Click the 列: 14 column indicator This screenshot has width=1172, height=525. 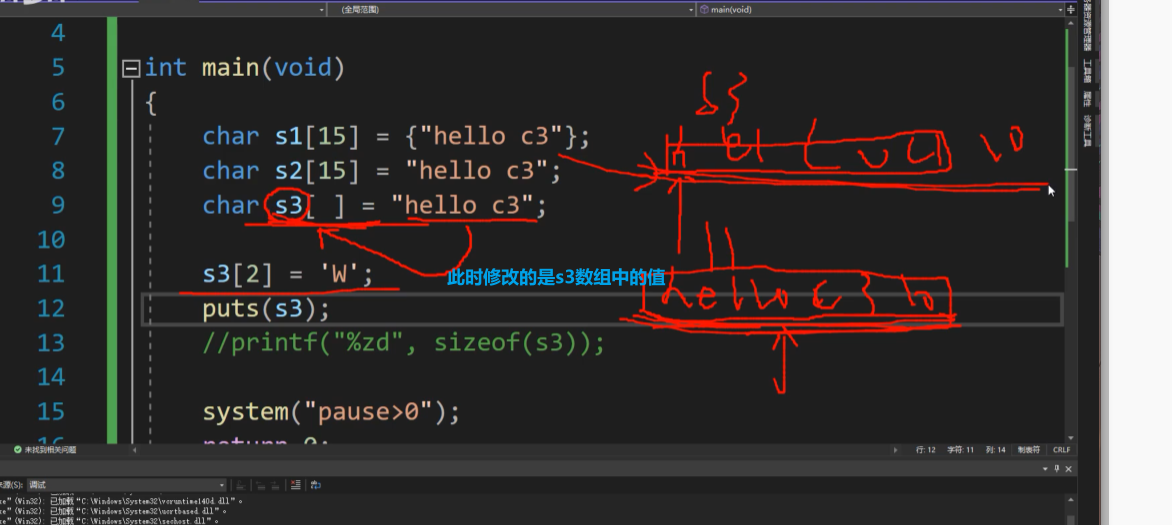[996, 450]
